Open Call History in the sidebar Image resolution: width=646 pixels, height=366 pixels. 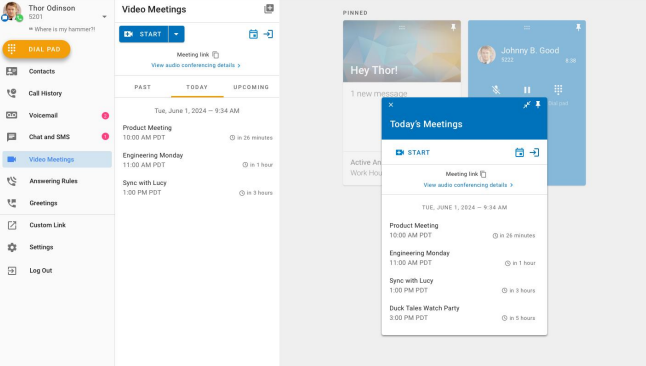point(57,93)
